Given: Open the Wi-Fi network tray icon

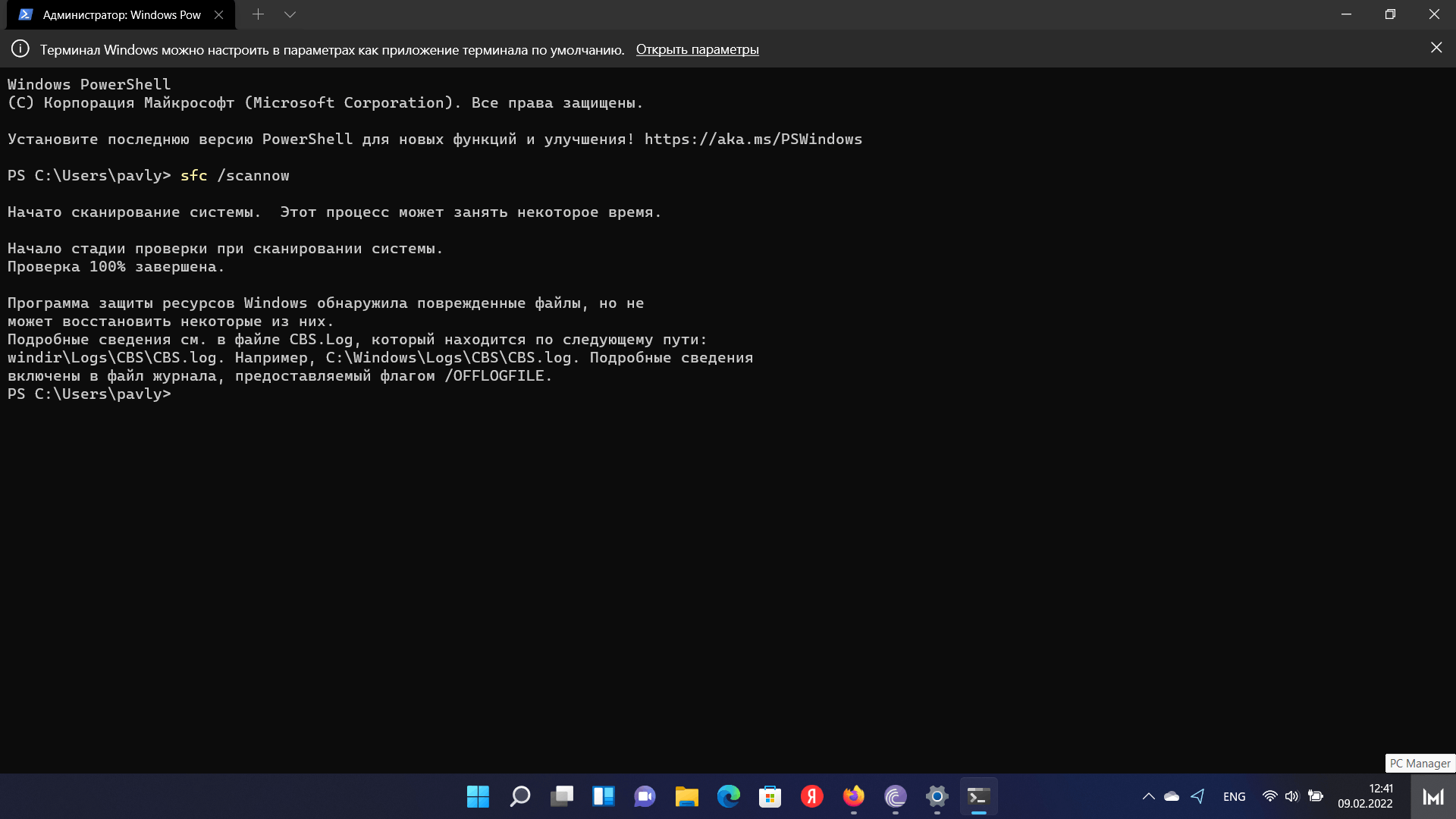Looking at the screenshot, I should click(1269, 796).
